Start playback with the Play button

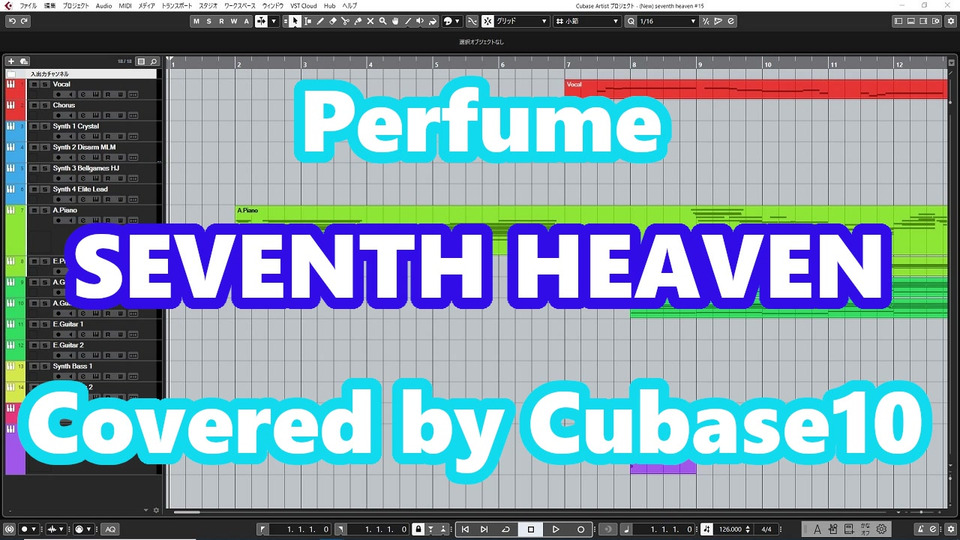tap(555, 529)
